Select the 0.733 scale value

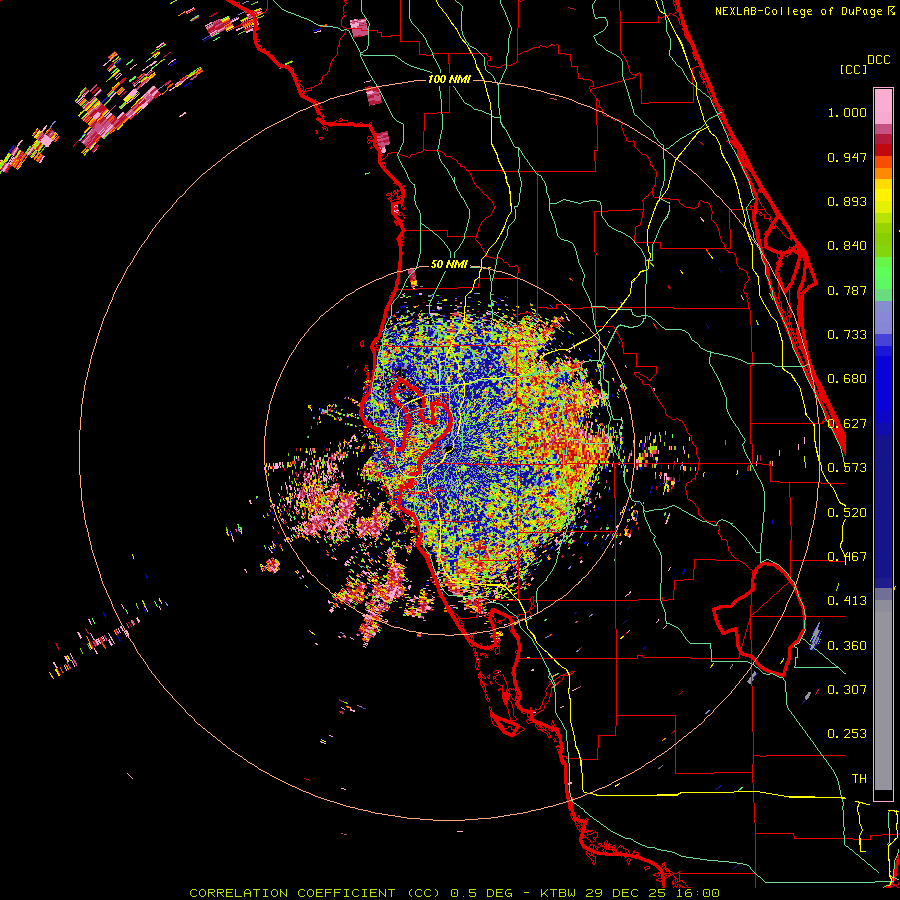[x=847, y=335]
